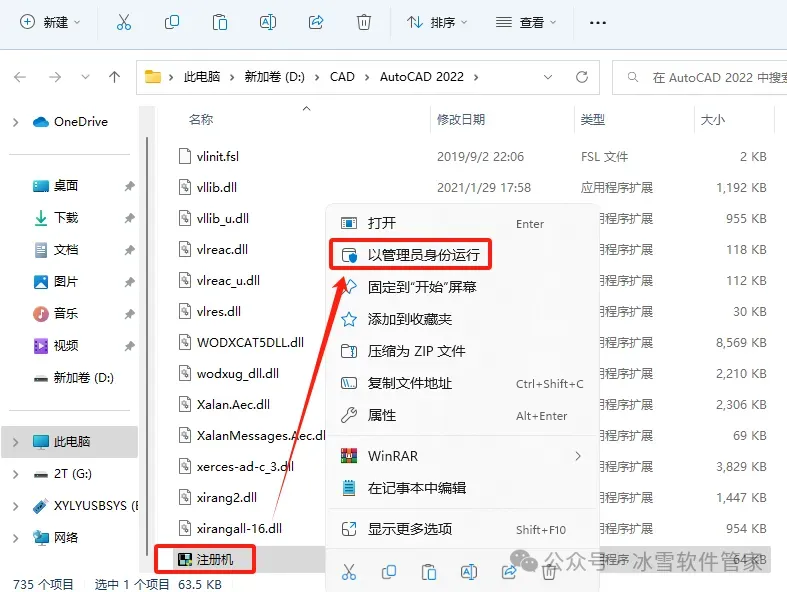Image resolution: width=787 pixels, height=592 pixels.
Task: Select the 注册机 file
Action: pos(214,559)
